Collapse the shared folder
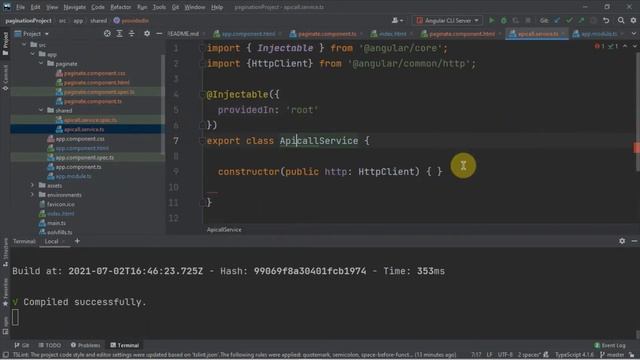Viewport: 640px width, 360px height. tap(41, 110)
